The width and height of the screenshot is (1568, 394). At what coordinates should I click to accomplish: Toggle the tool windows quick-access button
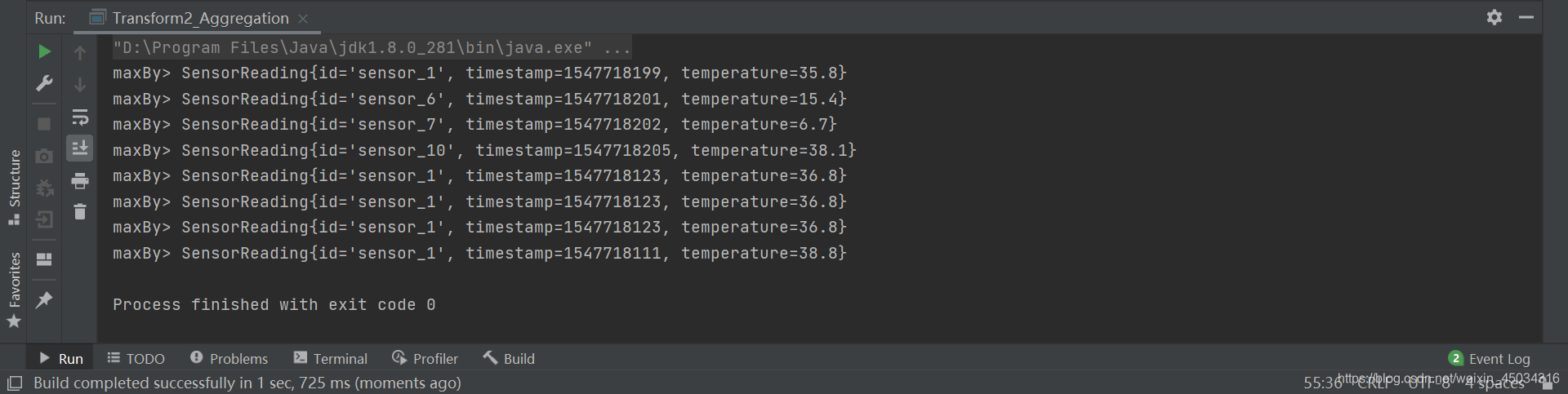pyautogui.click(x=14, y=383)
